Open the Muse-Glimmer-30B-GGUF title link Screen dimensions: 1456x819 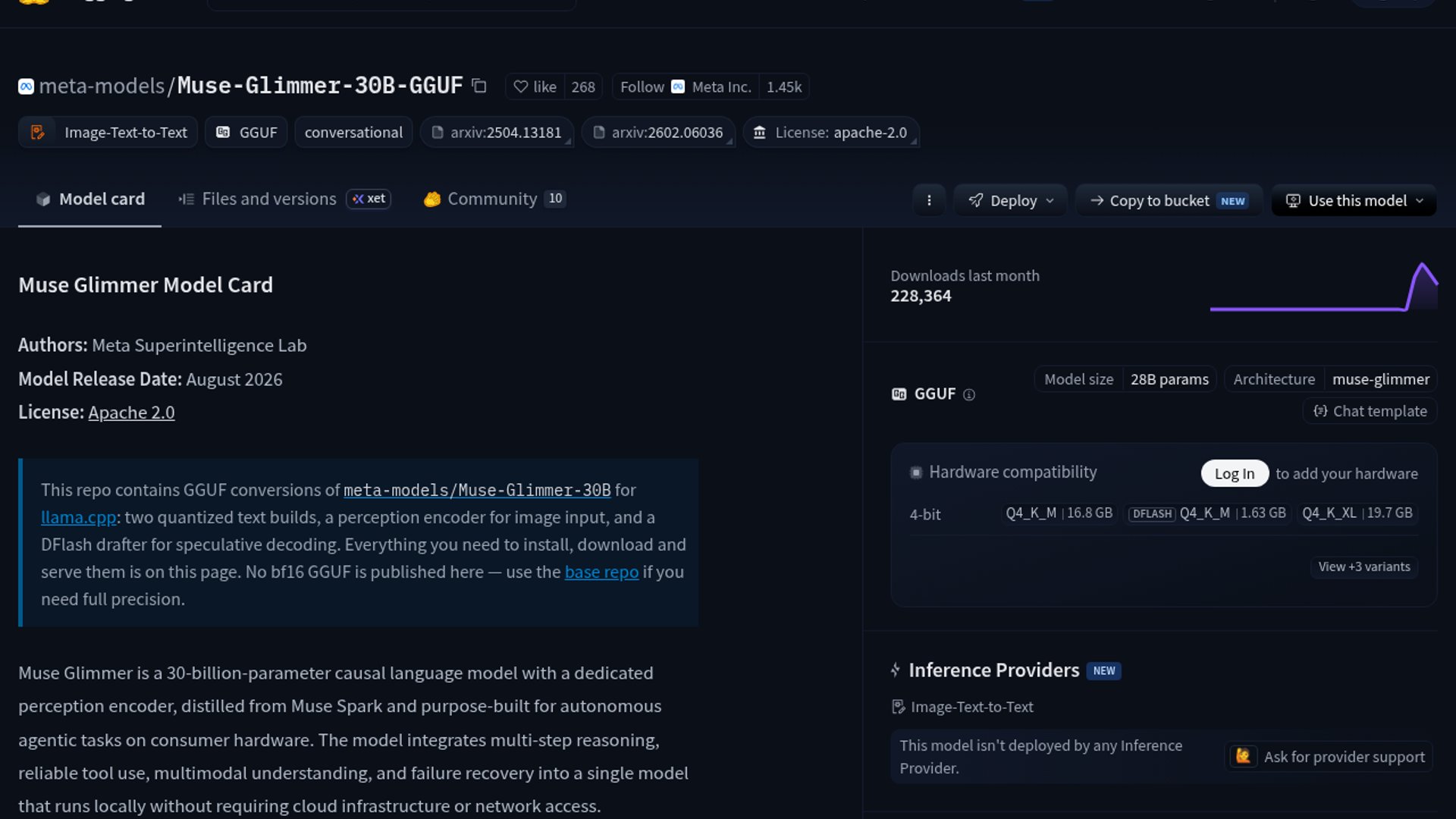320,86
